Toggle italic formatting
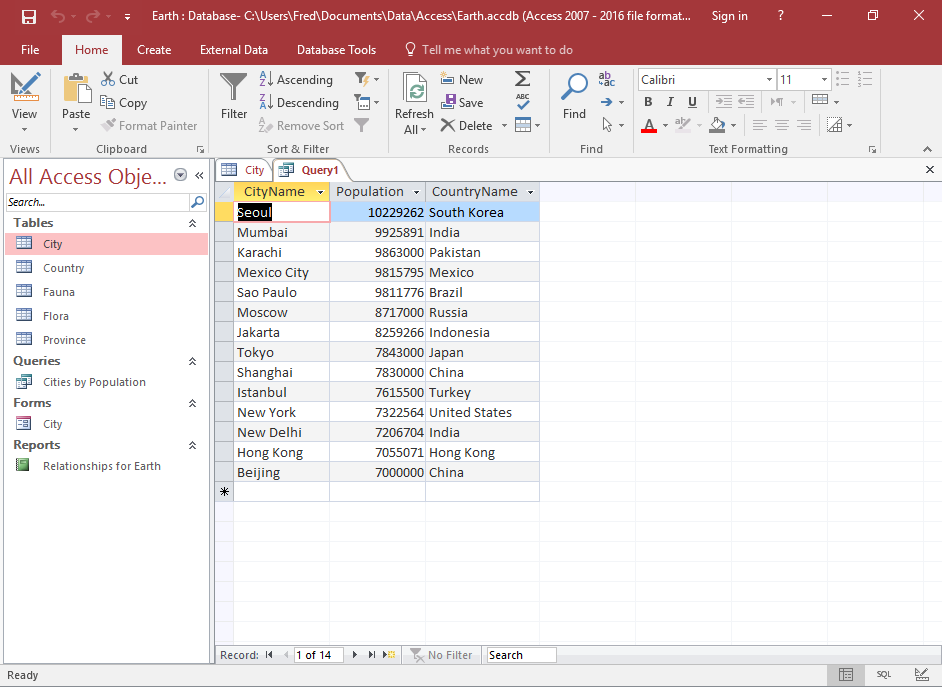Image resolution: width=942 pixels, height=687 pixels. 669,102
